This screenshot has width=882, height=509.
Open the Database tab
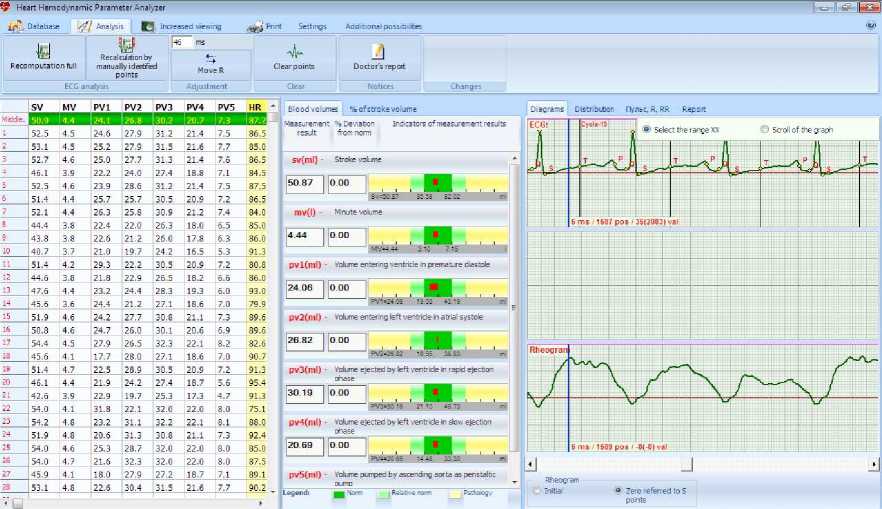[36, 24]
